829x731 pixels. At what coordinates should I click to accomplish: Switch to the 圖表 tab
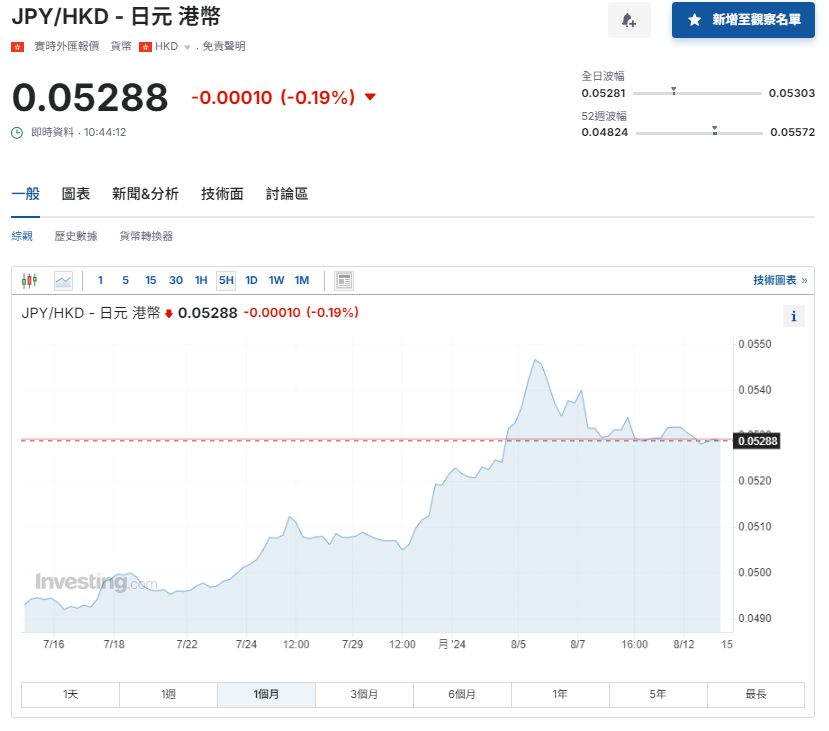pos(75,194)
